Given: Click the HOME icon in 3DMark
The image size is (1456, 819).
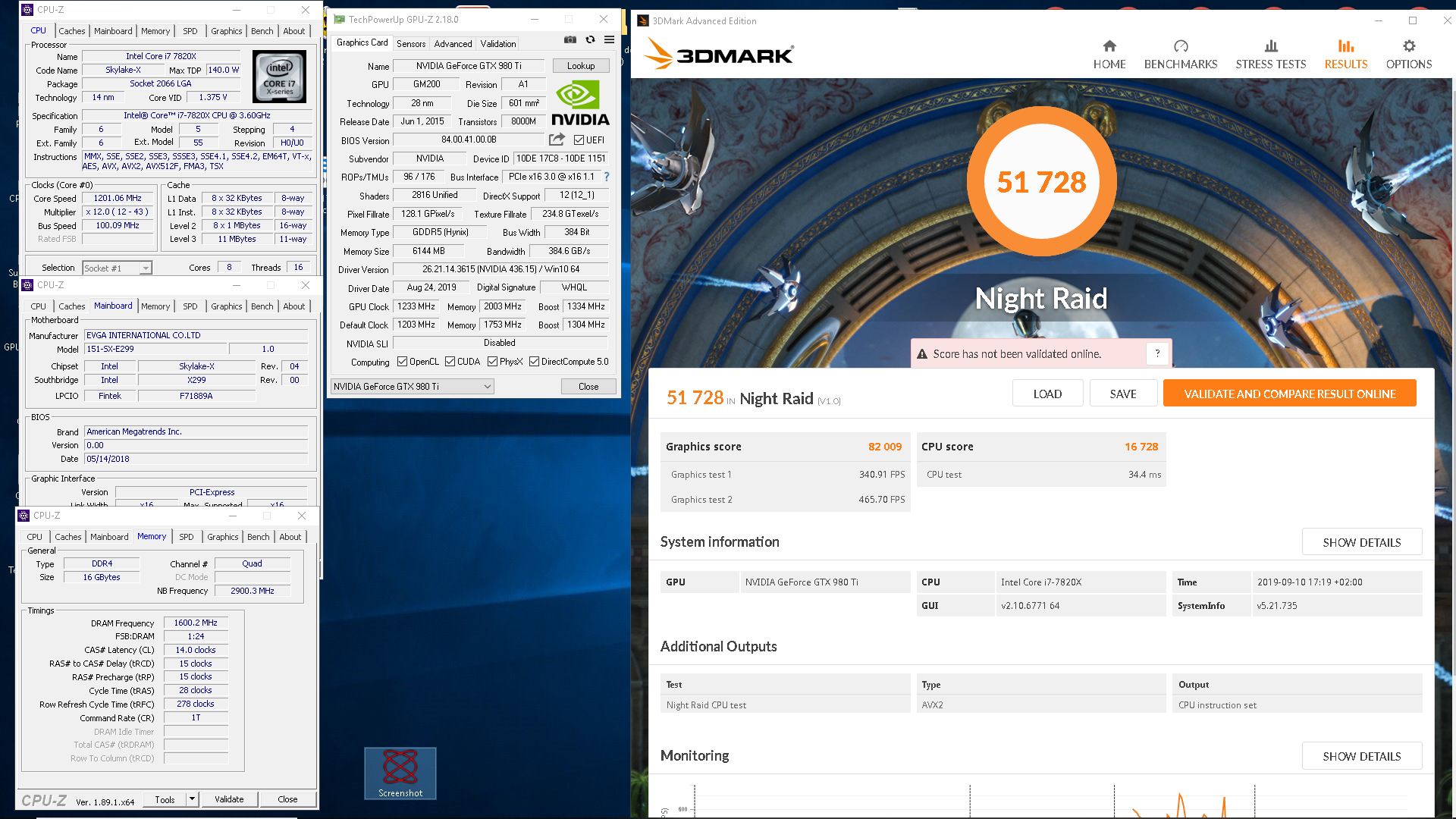Looking at the screenshot, I should (1109, 46).
